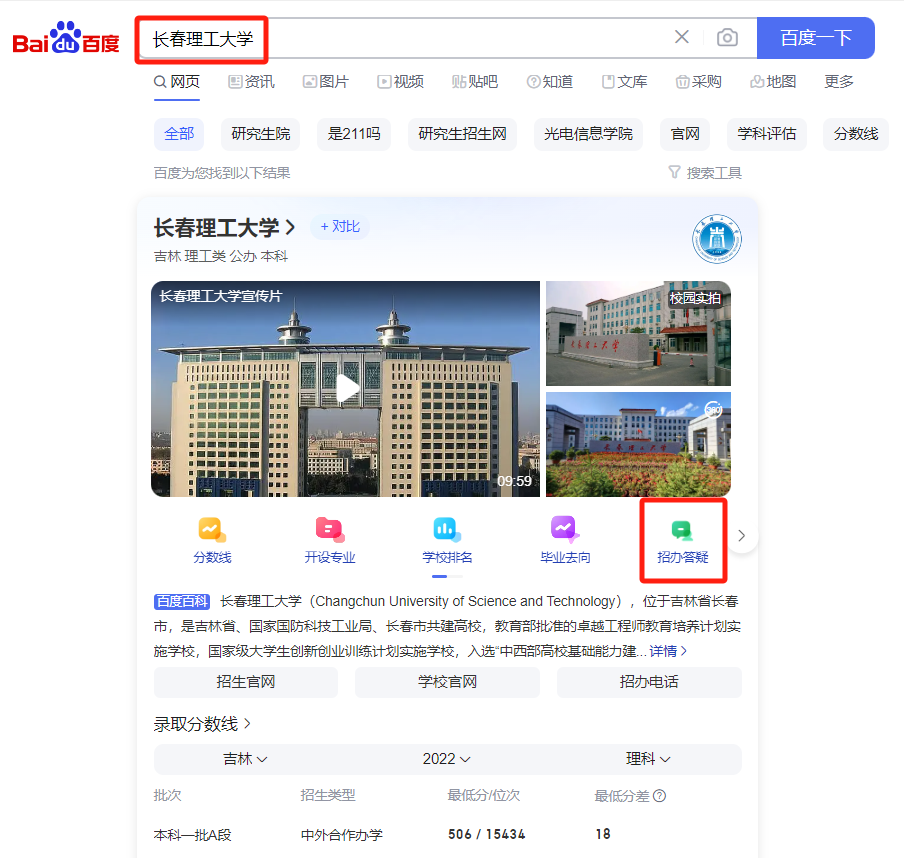Click the 百度一下 search button
The height and width of the screenshot is (858, 904).
[815, 38]
